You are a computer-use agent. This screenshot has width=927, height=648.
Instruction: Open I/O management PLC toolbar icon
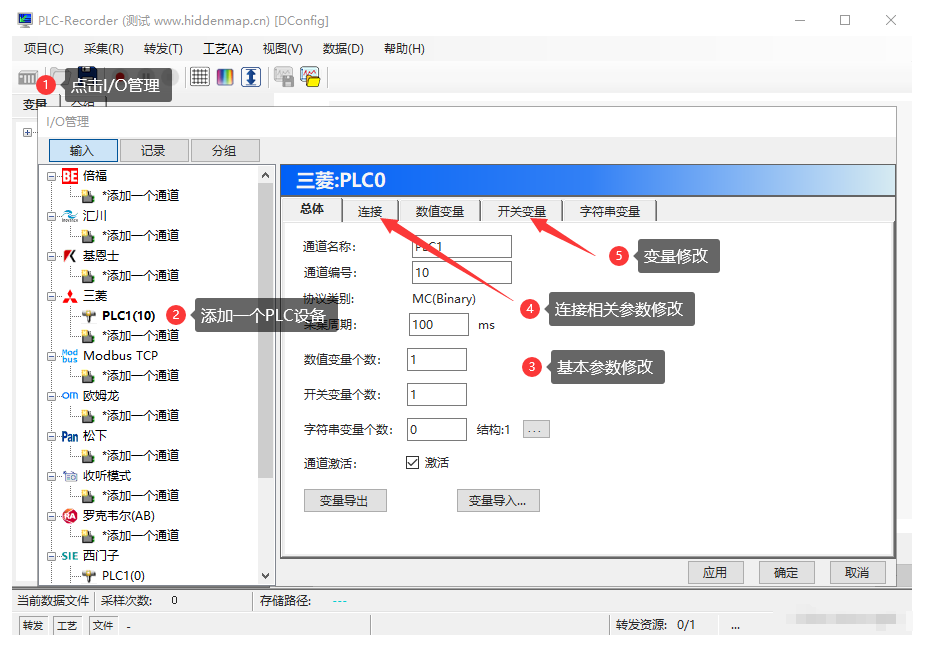tap(27, 77)
